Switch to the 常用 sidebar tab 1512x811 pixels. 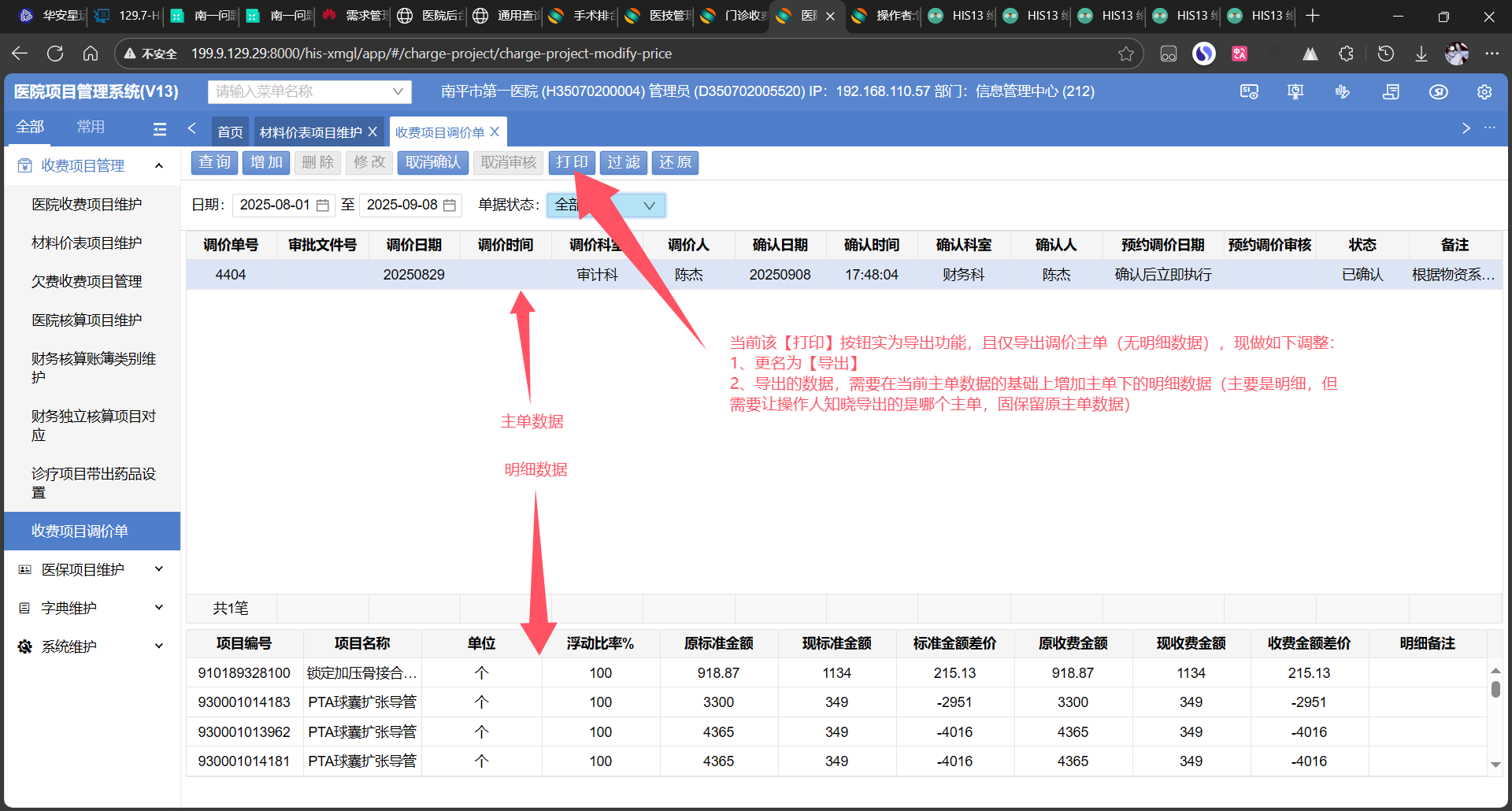click(x=91, y=128)
